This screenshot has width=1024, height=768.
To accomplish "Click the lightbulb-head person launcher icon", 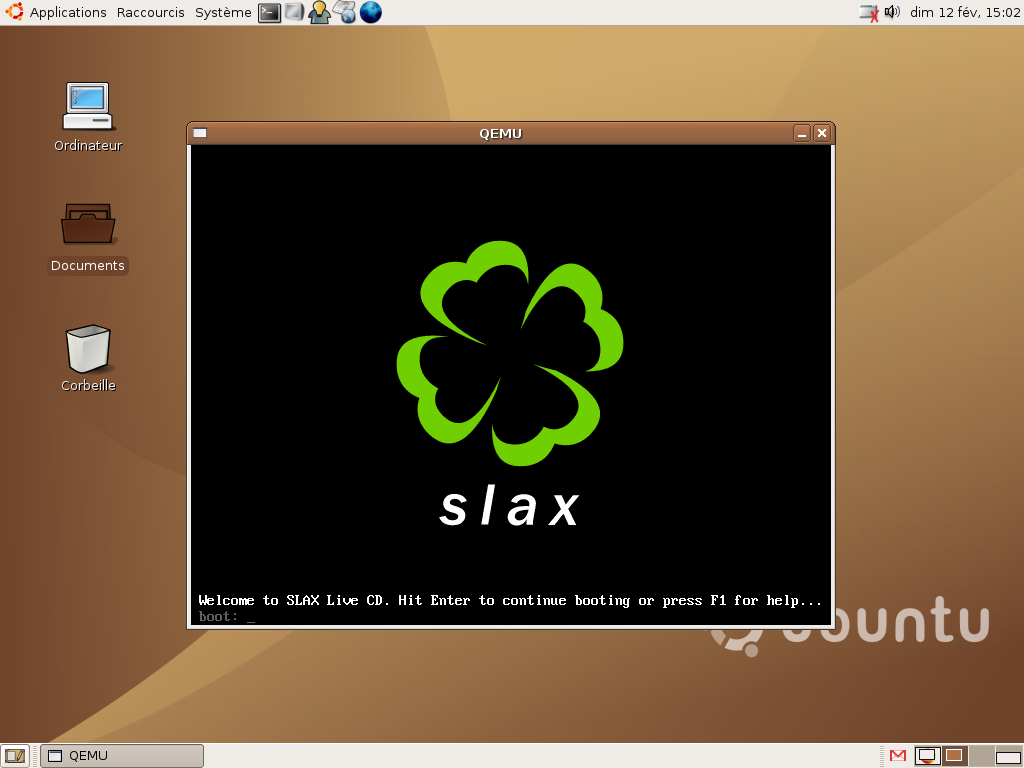I will 319,12.
